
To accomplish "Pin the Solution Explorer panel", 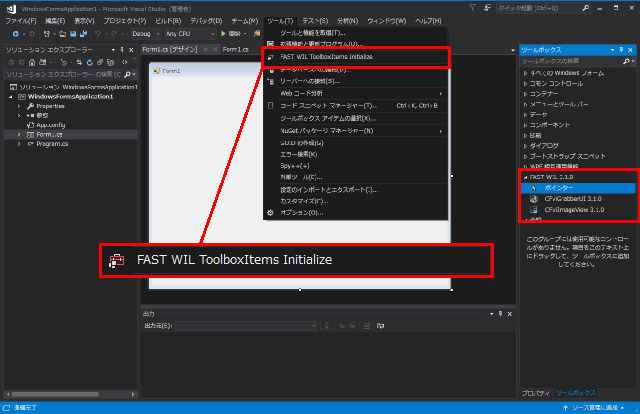I will click(122, 50).
